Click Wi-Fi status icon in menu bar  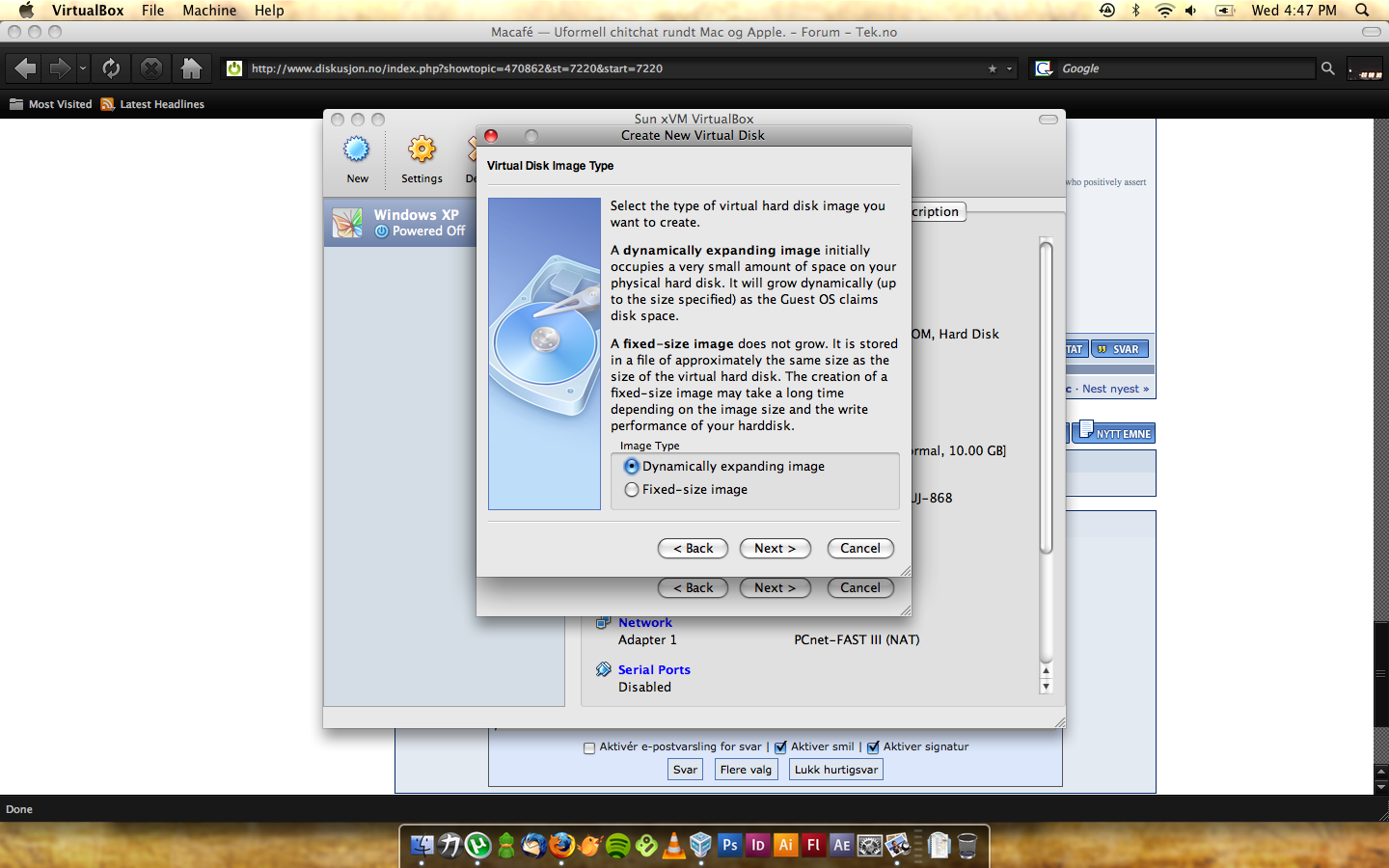pos(1164,11)
